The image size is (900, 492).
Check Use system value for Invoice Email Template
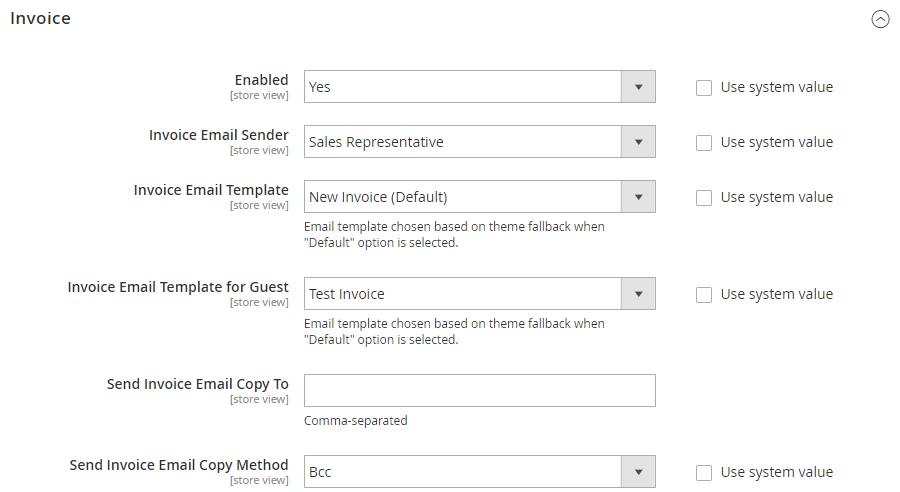click(x=704, y=198)
